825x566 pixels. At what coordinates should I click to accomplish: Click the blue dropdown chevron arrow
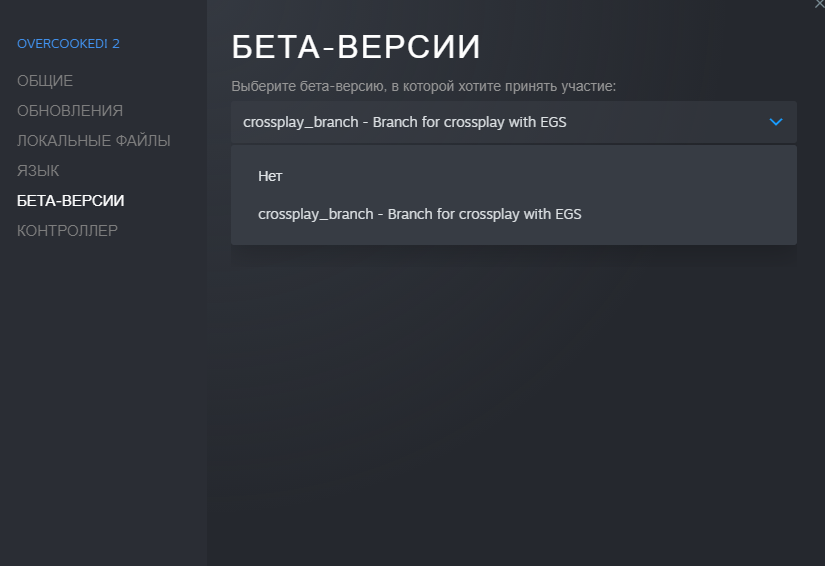click(776, 122)
